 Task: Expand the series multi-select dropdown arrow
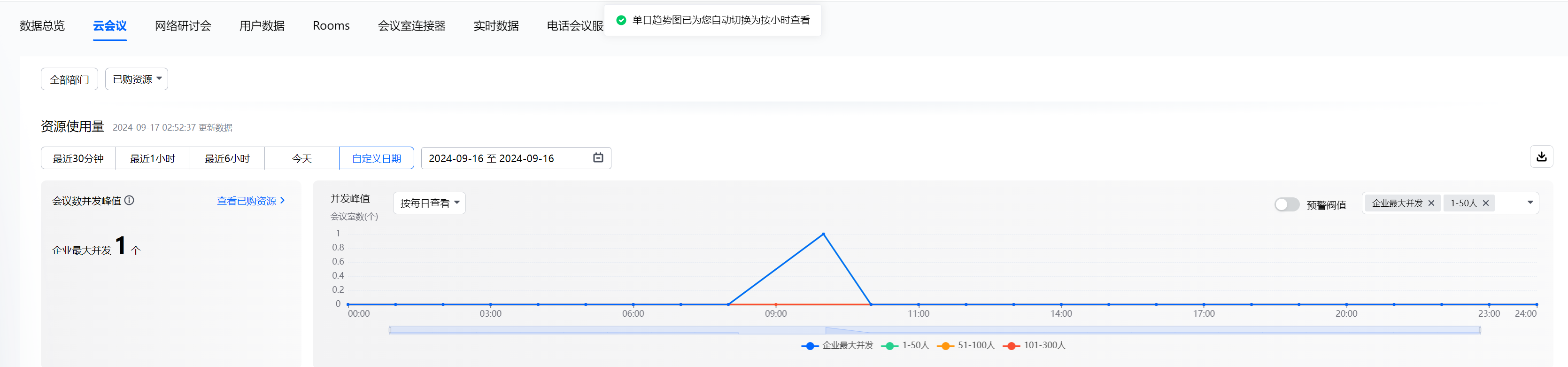click(x=1529, y=203)
